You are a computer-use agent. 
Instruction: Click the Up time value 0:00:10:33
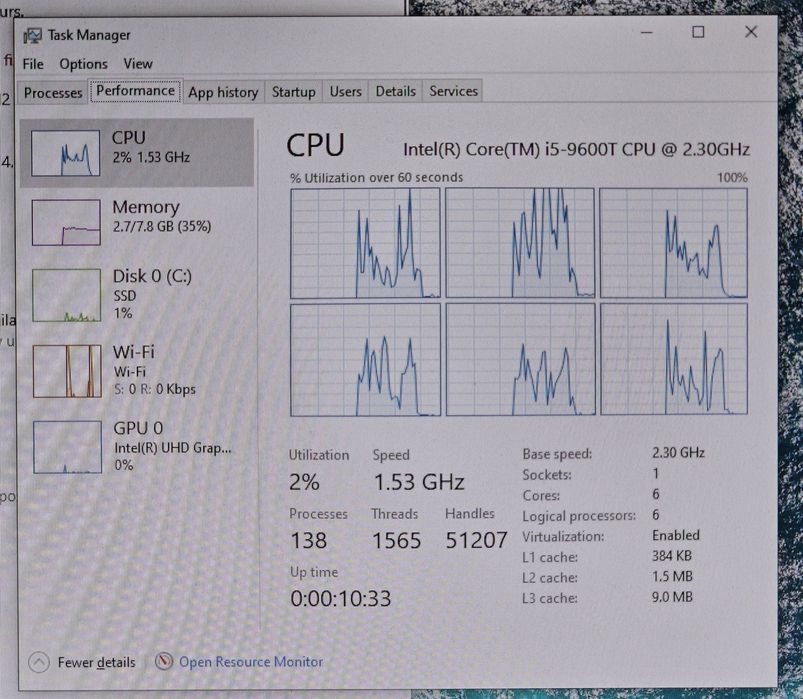point(341,598)
